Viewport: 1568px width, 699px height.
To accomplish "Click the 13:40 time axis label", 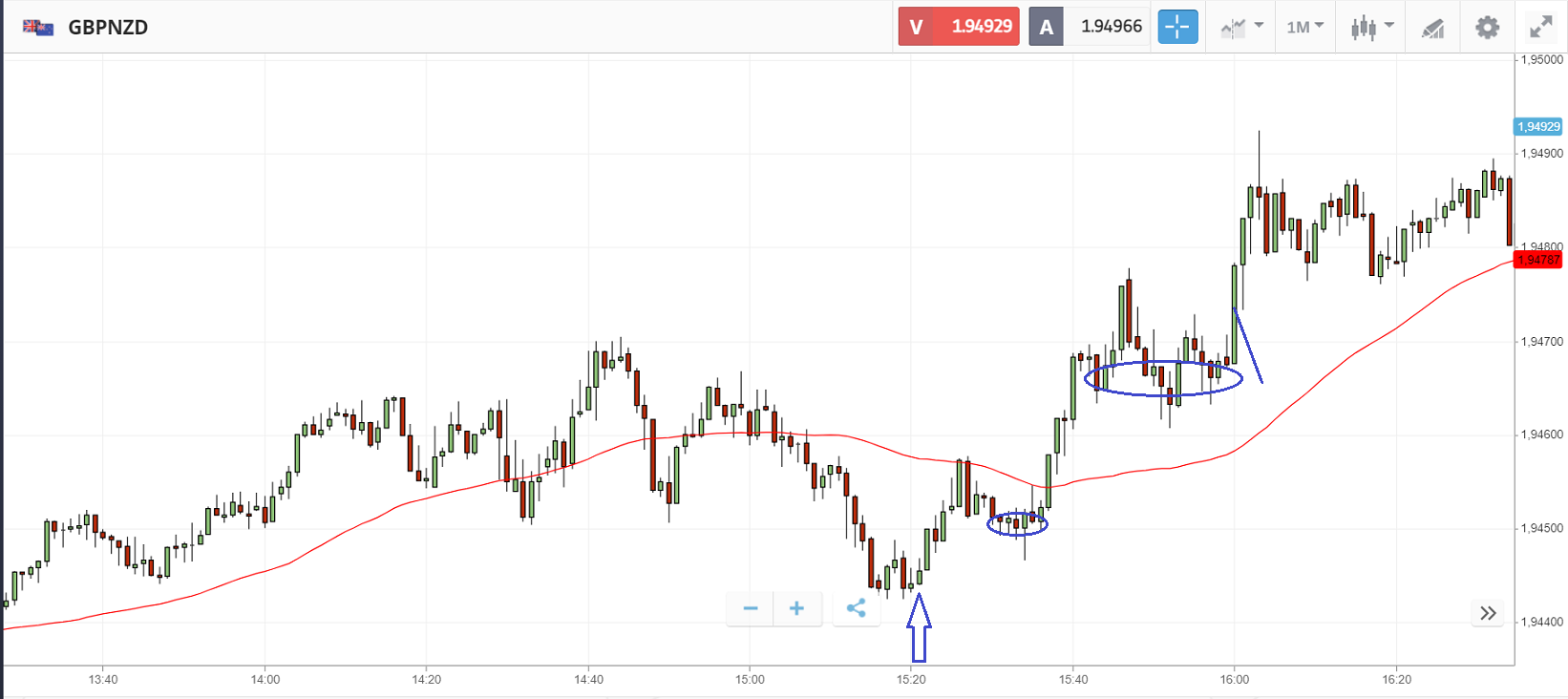I will click(x=103, y=680).
